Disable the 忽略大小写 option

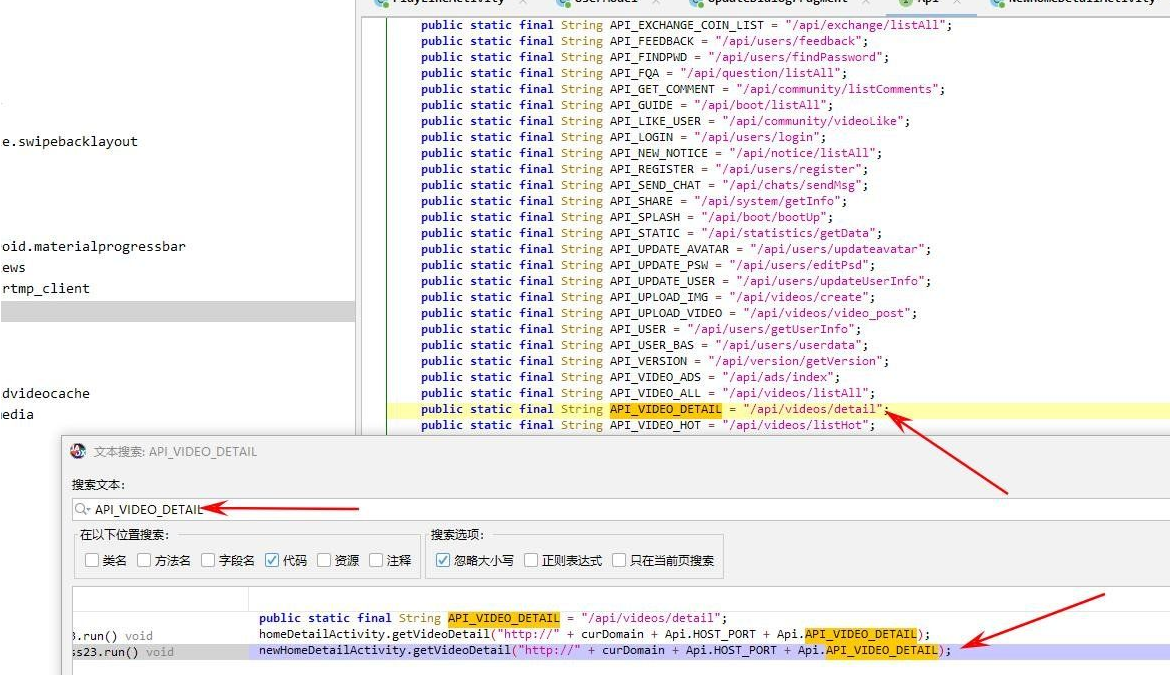point(444,560)
